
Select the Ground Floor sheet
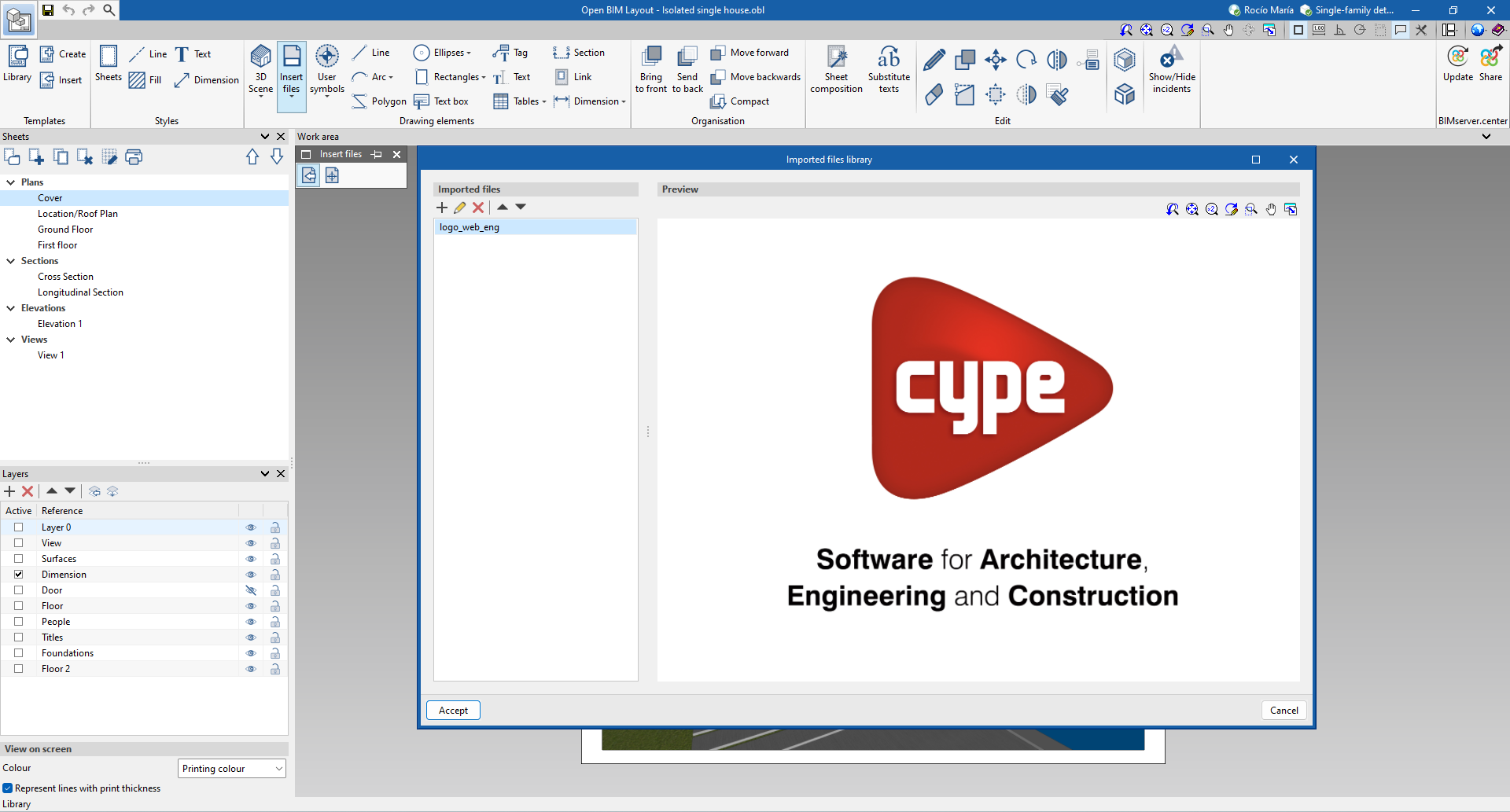click(65, 230)
